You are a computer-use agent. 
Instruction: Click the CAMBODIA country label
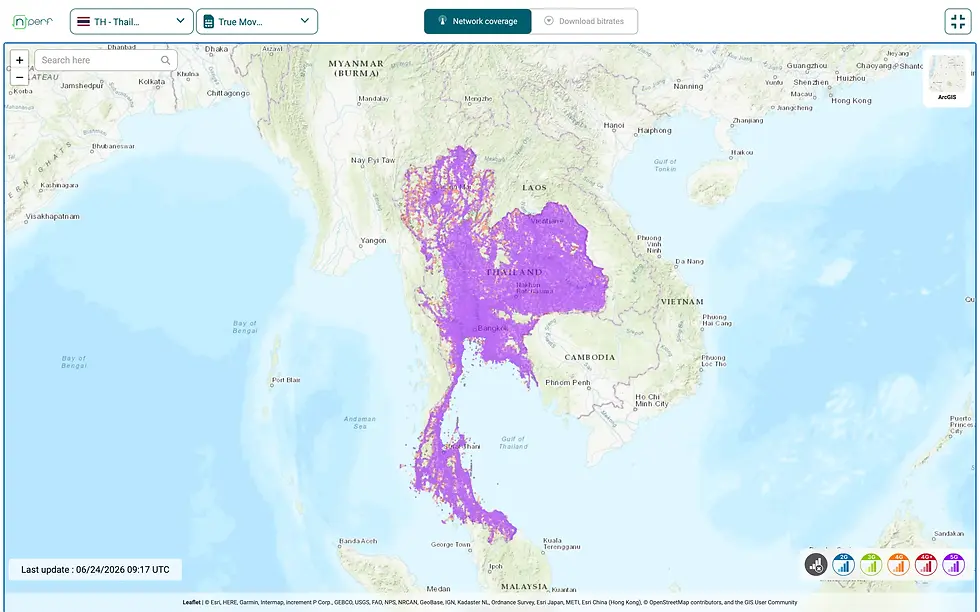(589, 358)
